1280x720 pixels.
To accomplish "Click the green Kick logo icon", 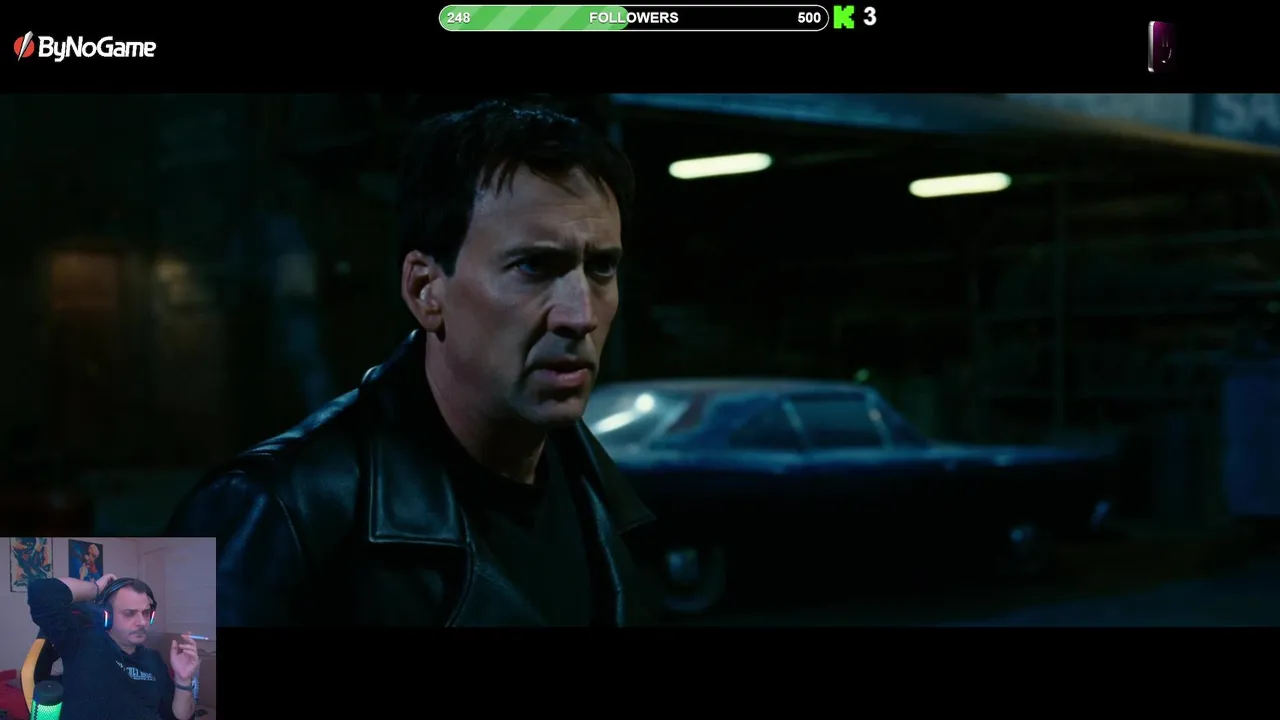I will point(844,17).
